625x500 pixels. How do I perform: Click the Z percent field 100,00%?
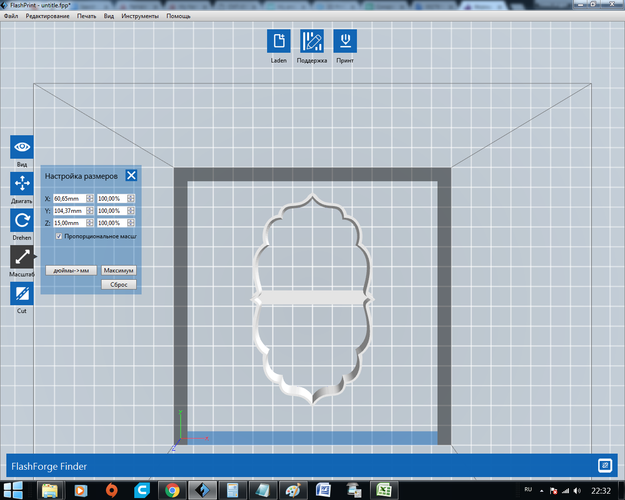coord(112,223)
